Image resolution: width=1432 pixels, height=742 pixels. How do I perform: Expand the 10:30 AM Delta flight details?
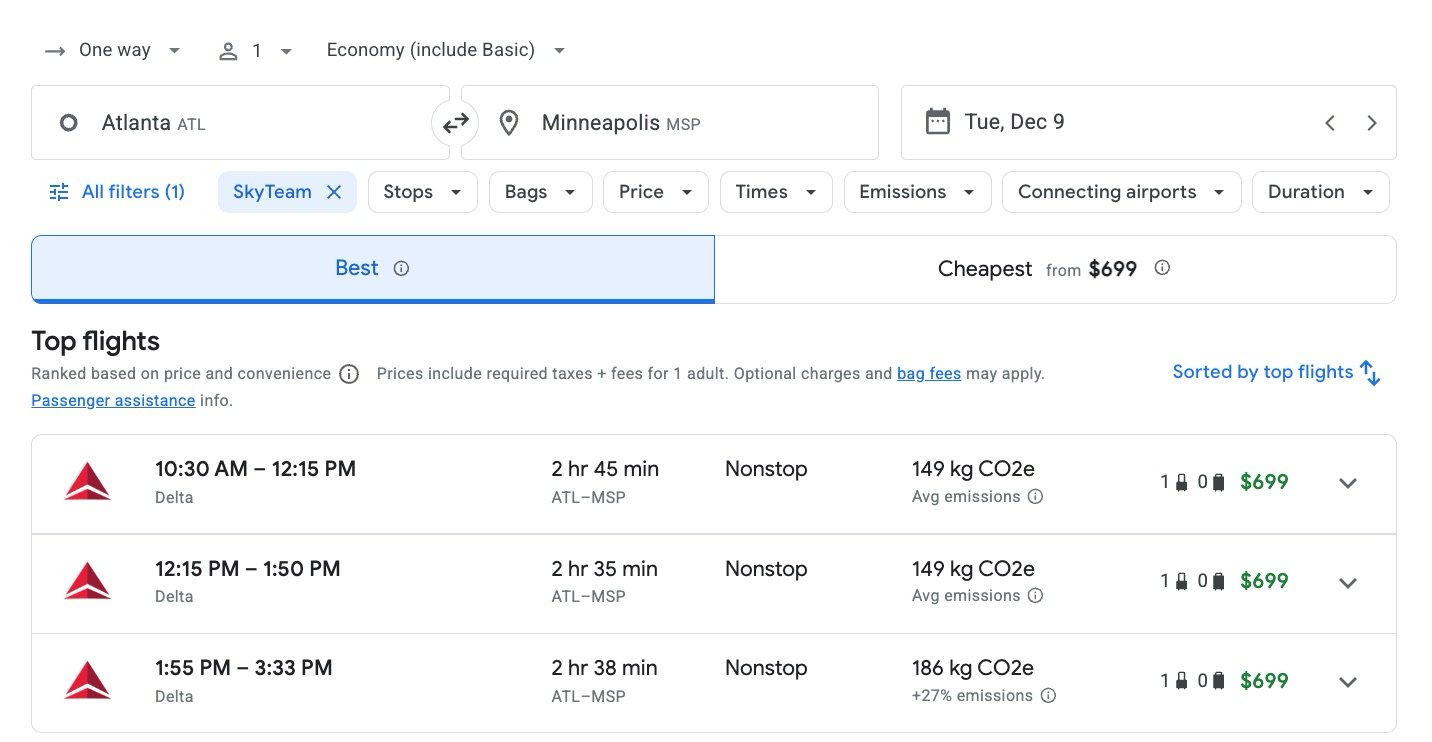1347,483
